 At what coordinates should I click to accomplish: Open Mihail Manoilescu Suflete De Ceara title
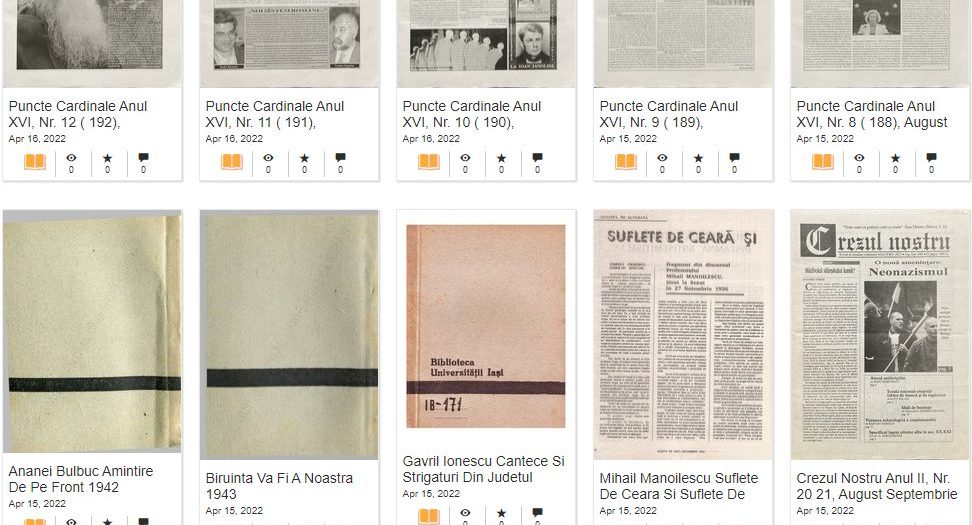tap(679, 486)
